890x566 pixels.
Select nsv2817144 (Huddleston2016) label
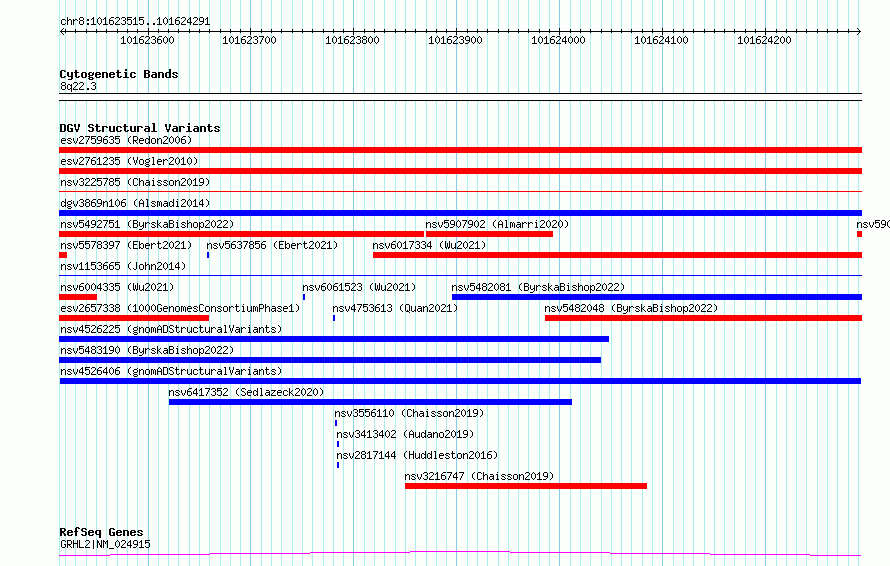(x=417, y=455)
